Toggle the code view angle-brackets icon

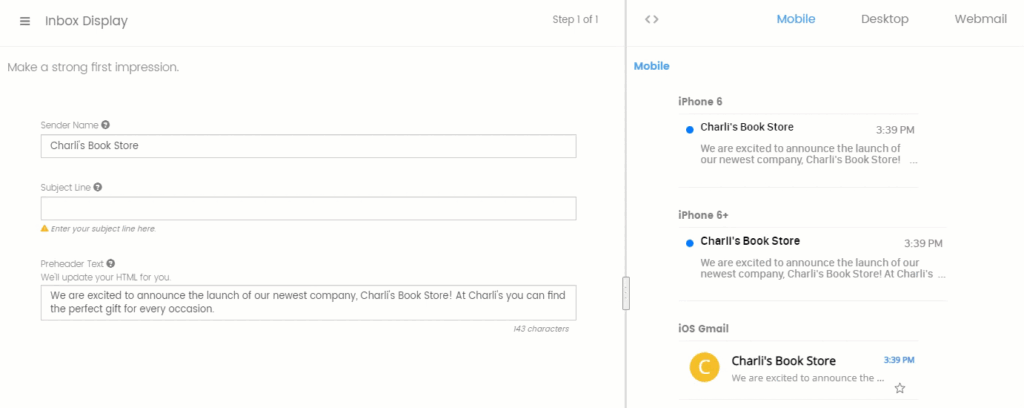(651, 20)
